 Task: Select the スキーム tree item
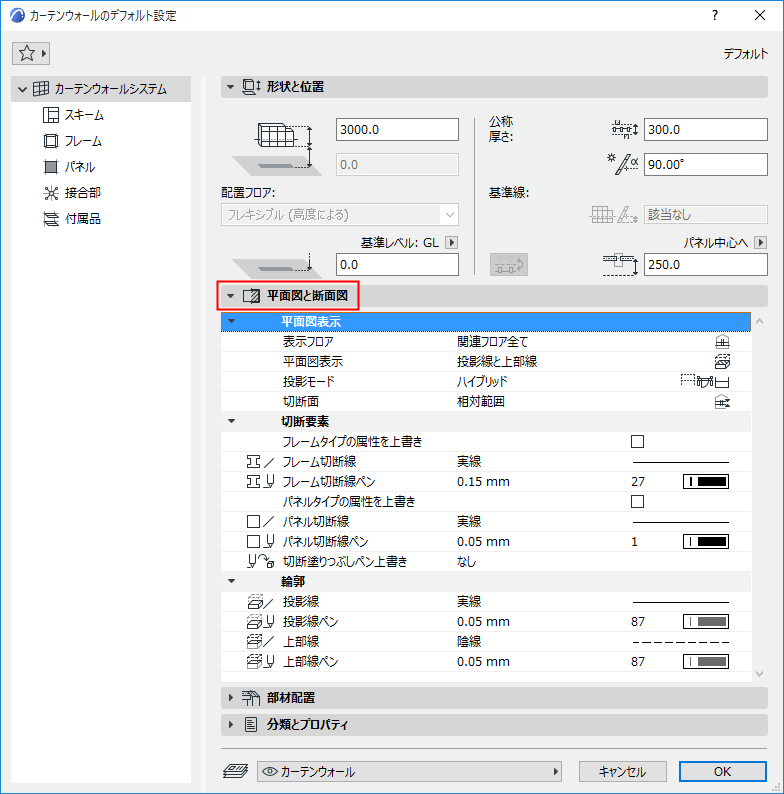pos(73,115)
